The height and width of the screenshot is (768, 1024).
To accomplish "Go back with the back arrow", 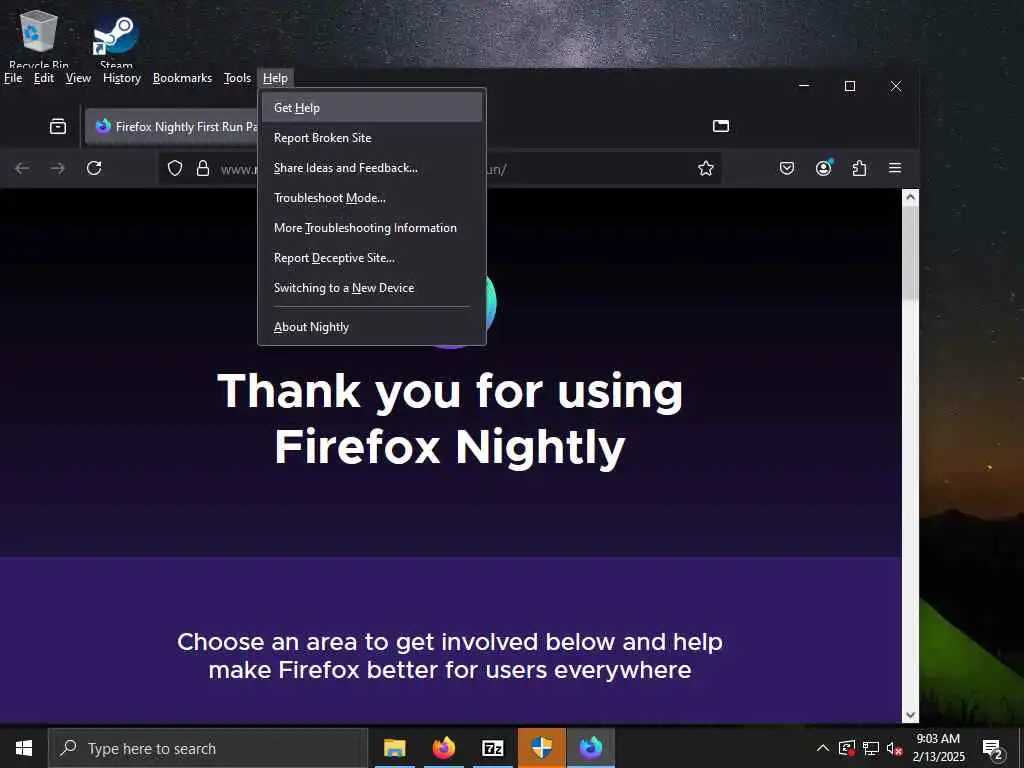I will tap(22, 168).
